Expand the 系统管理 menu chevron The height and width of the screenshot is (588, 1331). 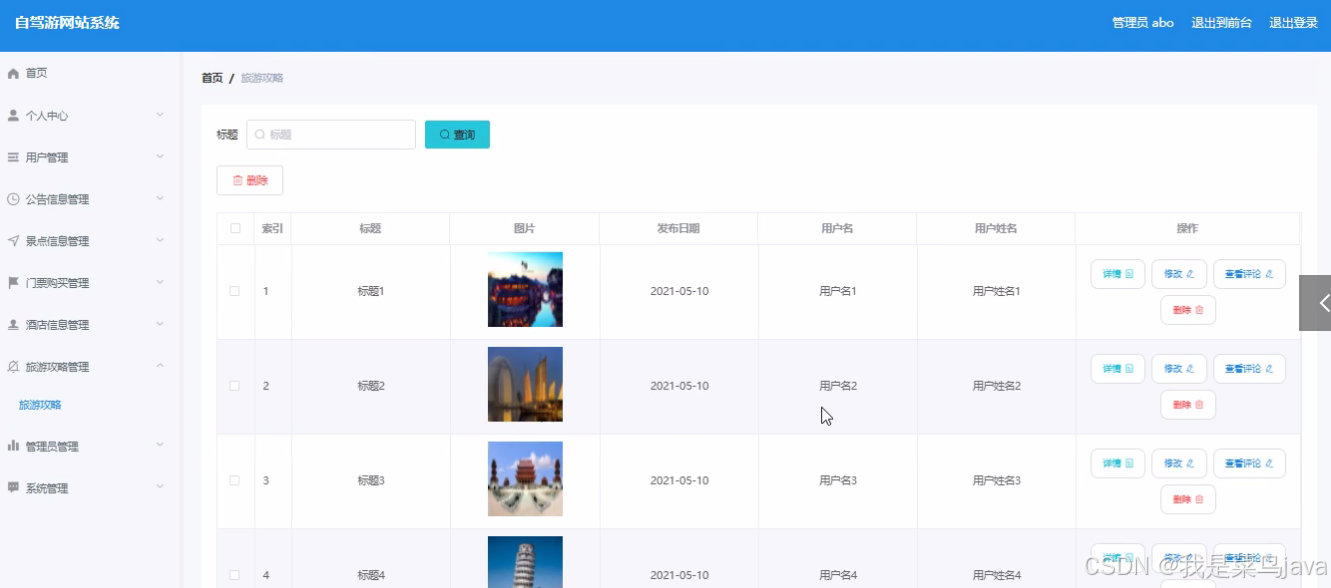[160, 488]
